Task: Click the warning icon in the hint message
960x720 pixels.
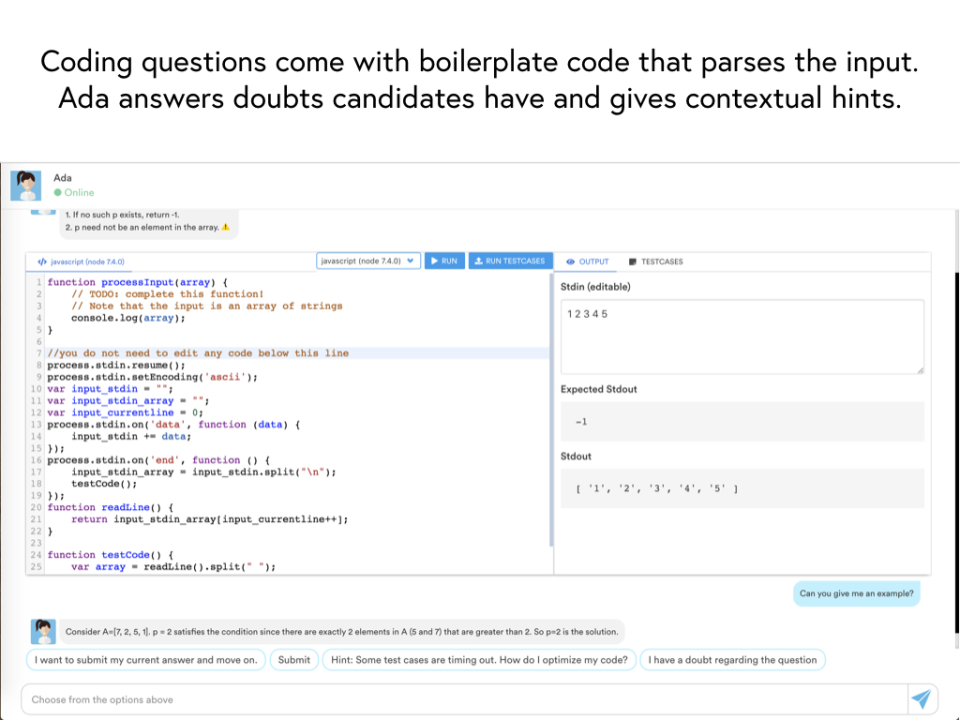Action: pos(225,227)
